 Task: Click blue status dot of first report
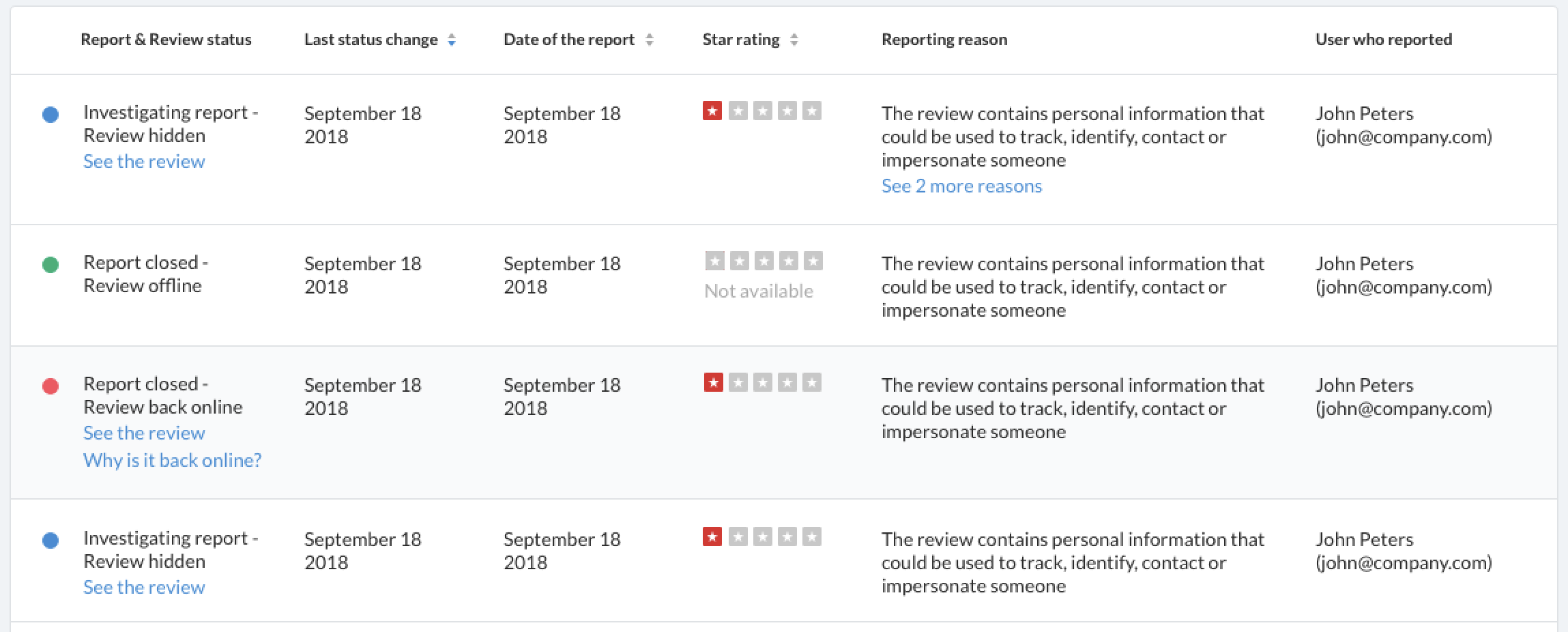point(50,115)
